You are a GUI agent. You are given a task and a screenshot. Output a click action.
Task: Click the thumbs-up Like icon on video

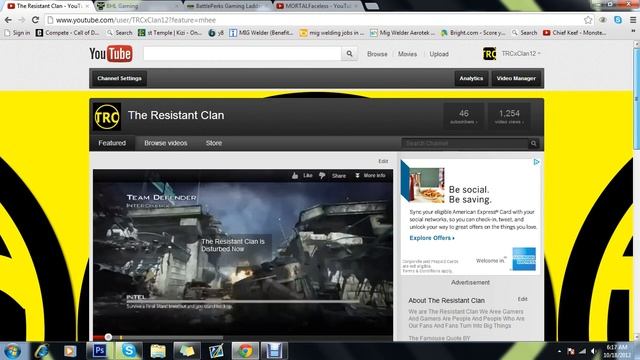click(295, 176)
